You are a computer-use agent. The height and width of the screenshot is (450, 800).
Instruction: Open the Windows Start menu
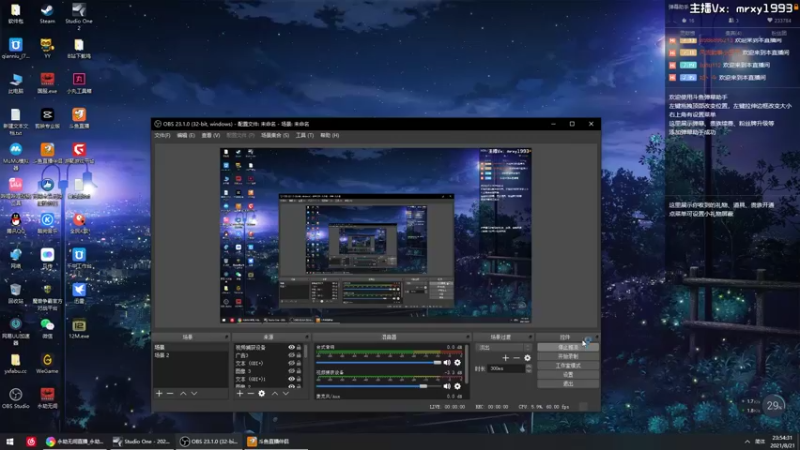[x=10, y=441]
